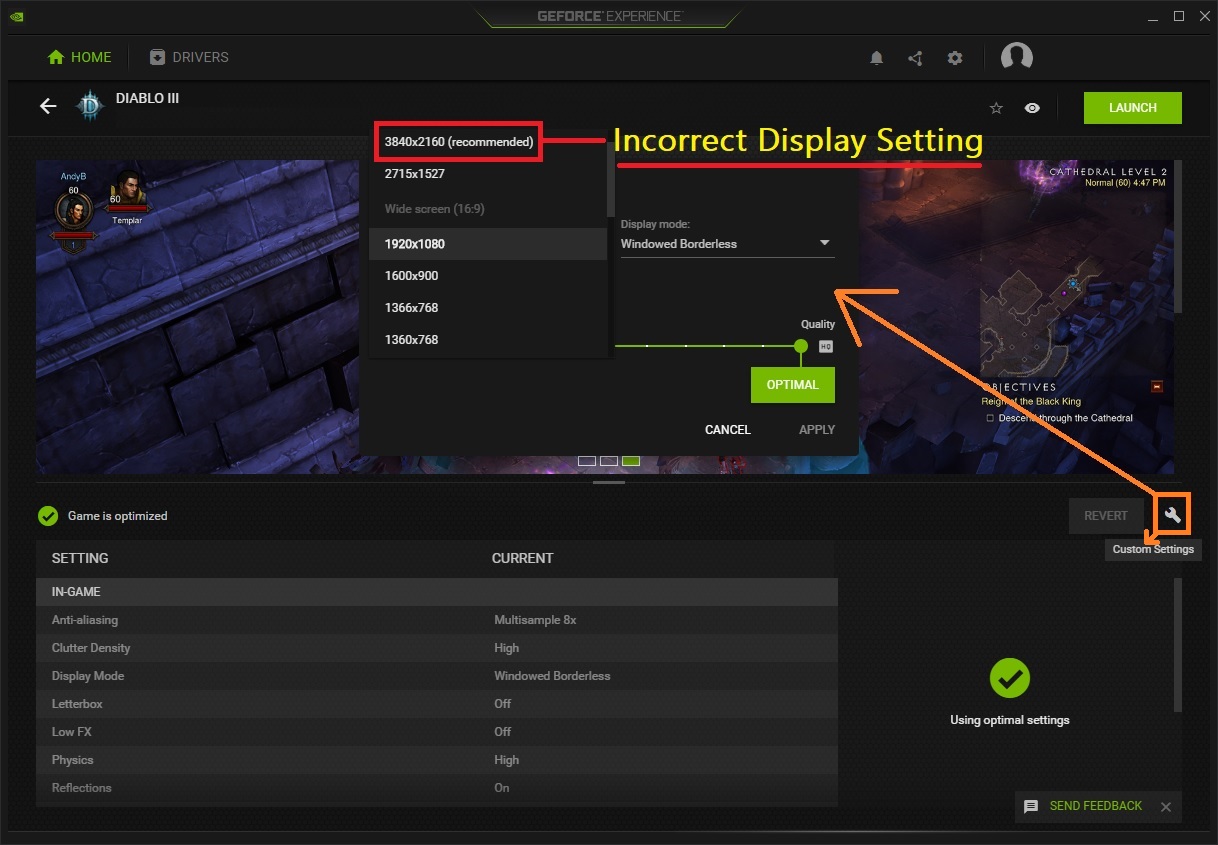Select first screenshot carousel indicator
Image resolution: width=1218 pixels, height=845 pixels.
click(x=587, y=461)
